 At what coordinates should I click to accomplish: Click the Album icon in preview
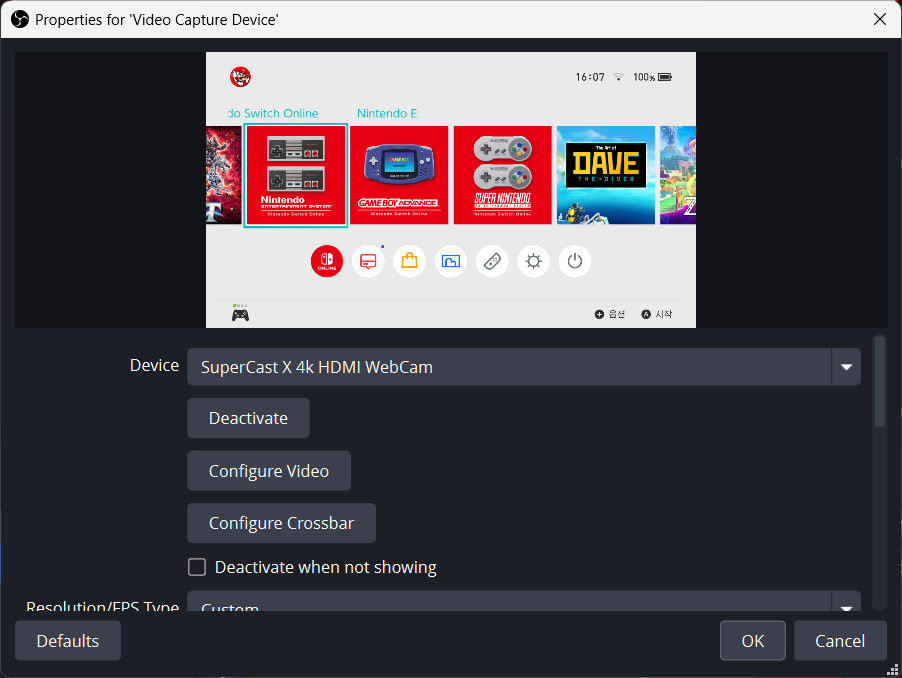coord(451,261)
